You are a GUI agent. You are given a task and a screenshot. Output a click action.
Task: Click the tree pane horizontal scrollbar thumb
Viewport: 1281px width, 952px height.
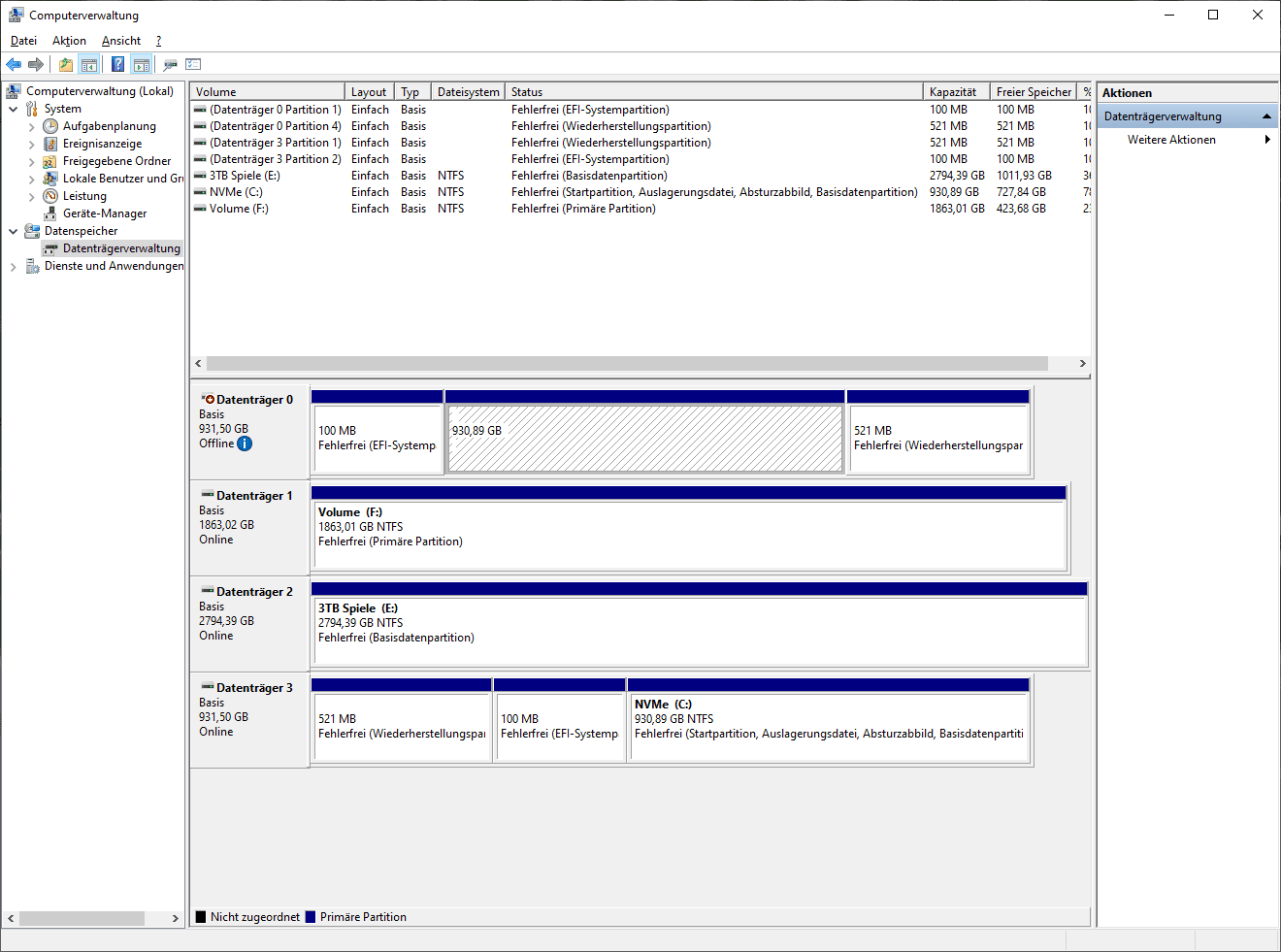pyautogui.click(x=82, y=918)
